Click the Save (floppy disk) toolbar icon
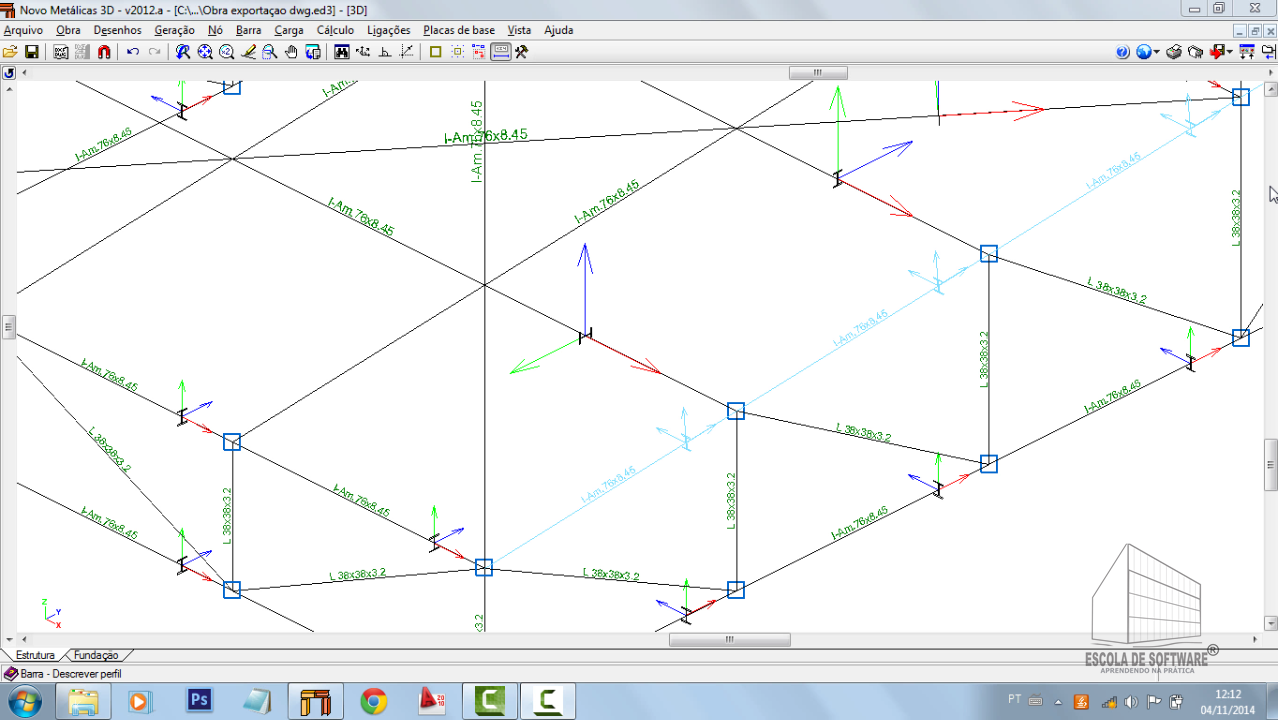This screenshot has width=1278, height=720. pos(31,52)
